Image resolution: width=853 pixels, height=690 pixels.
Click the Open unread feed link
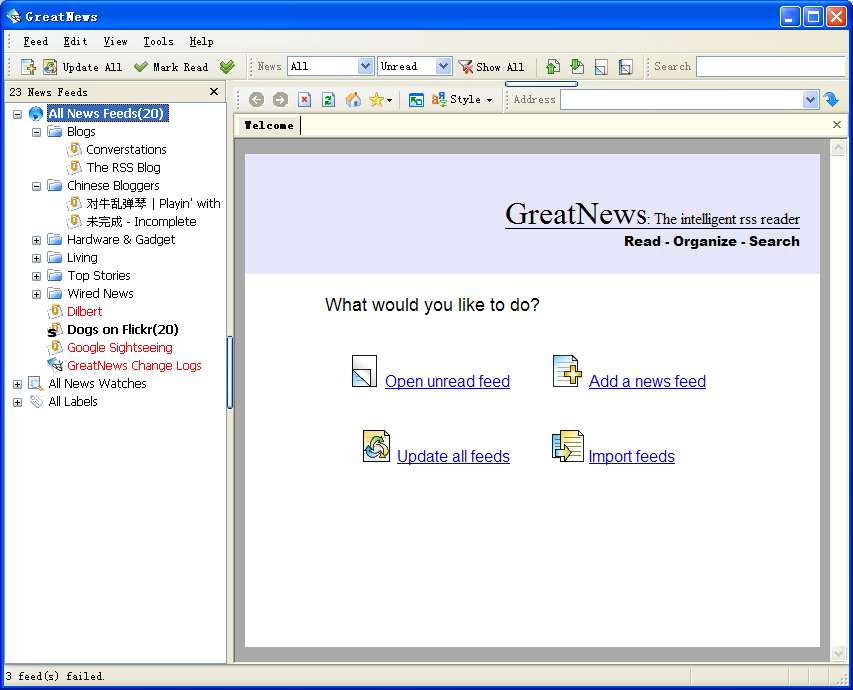tap(447, 381)
